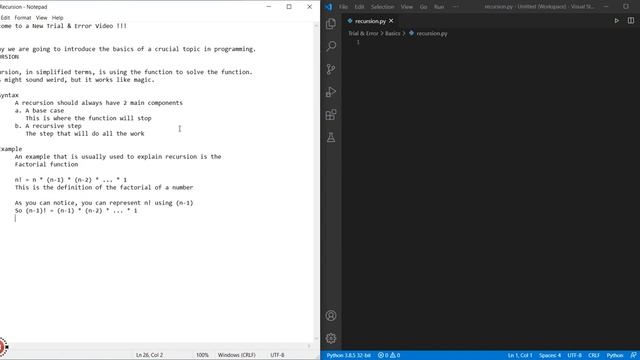Open the Explorer view in VS Code

[331, 24]
